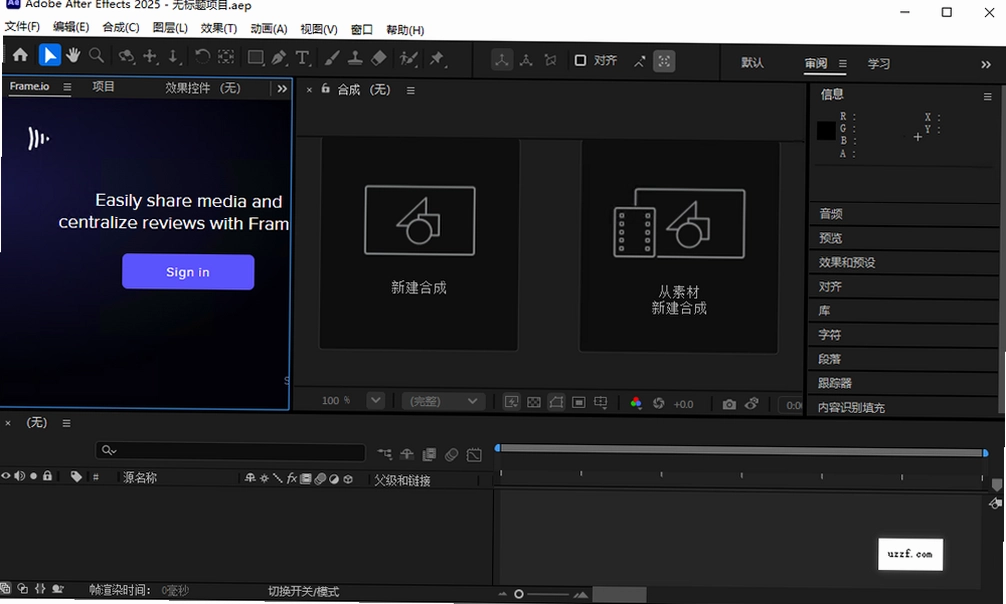Enable the 对齐 snapping checkbox
Screen dimensions: 1006x604
coord(580,60)
